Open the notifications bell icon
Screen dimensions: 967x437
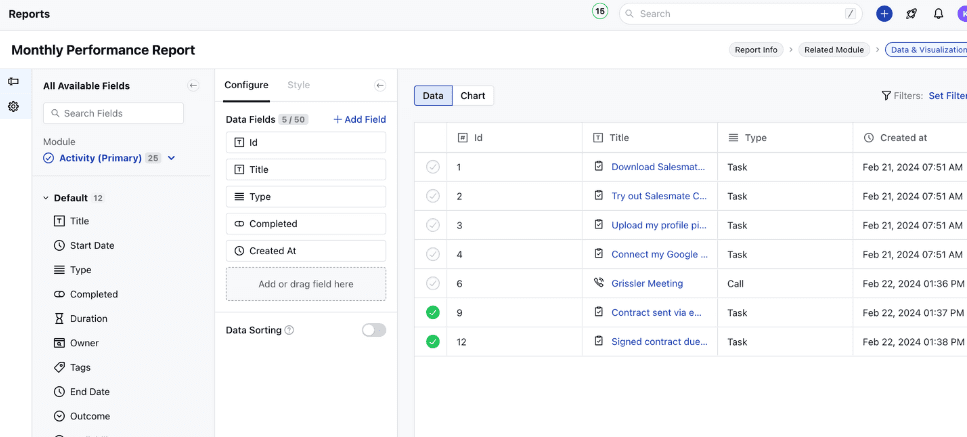point(939,14)
